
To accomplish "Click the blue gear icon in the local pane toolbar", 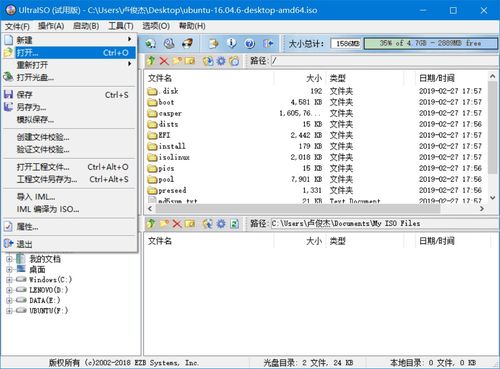I will 221,223.
